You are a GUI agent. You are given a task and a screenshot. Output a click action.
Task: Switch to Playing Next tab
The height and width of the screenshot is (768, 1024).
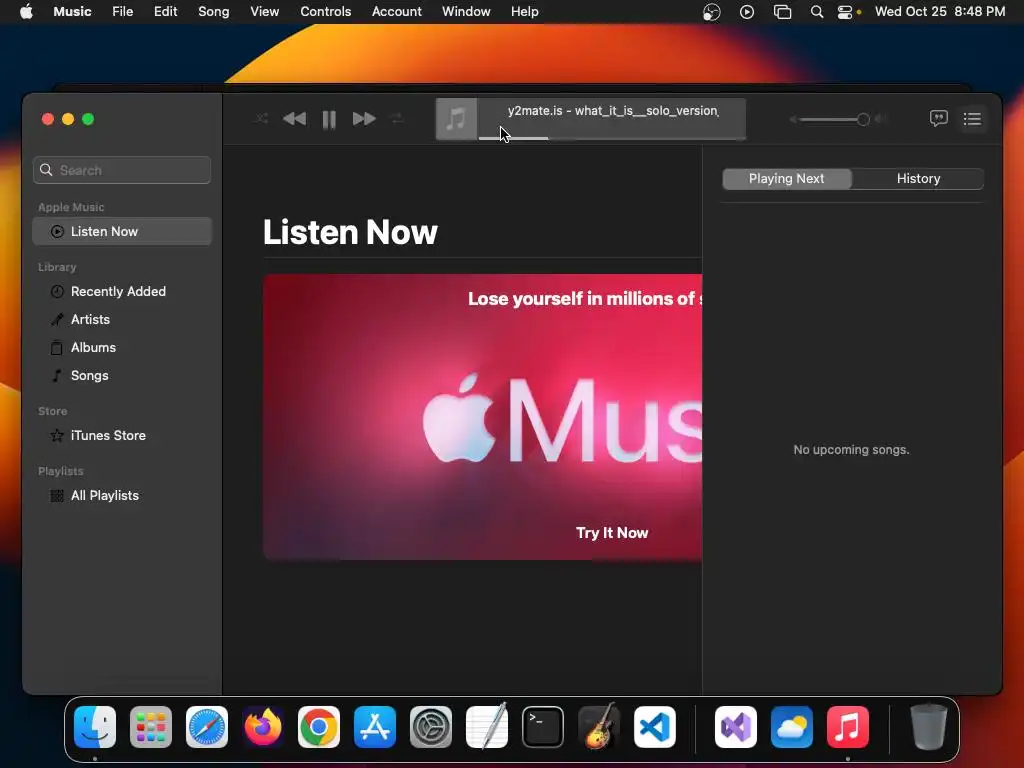(x=786, y=178)
